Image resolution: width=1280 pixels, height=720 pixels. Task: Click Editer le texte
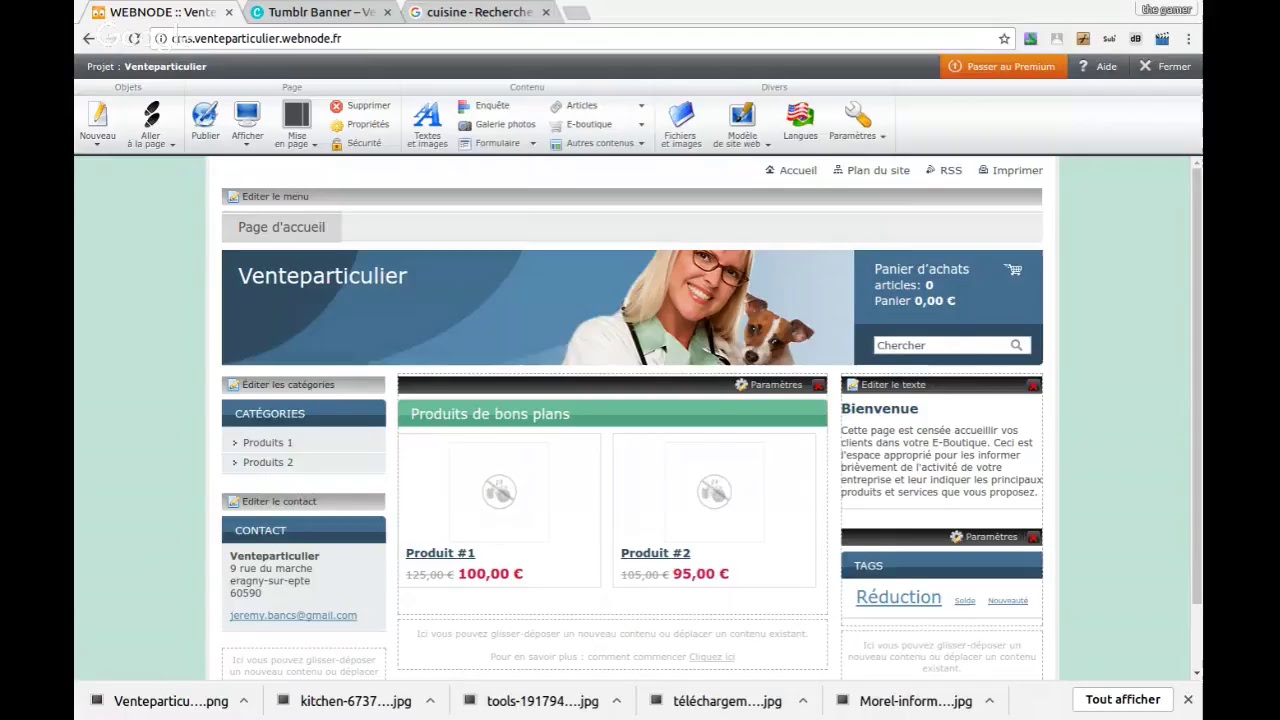pyautogui.click(x=886, y=384)
